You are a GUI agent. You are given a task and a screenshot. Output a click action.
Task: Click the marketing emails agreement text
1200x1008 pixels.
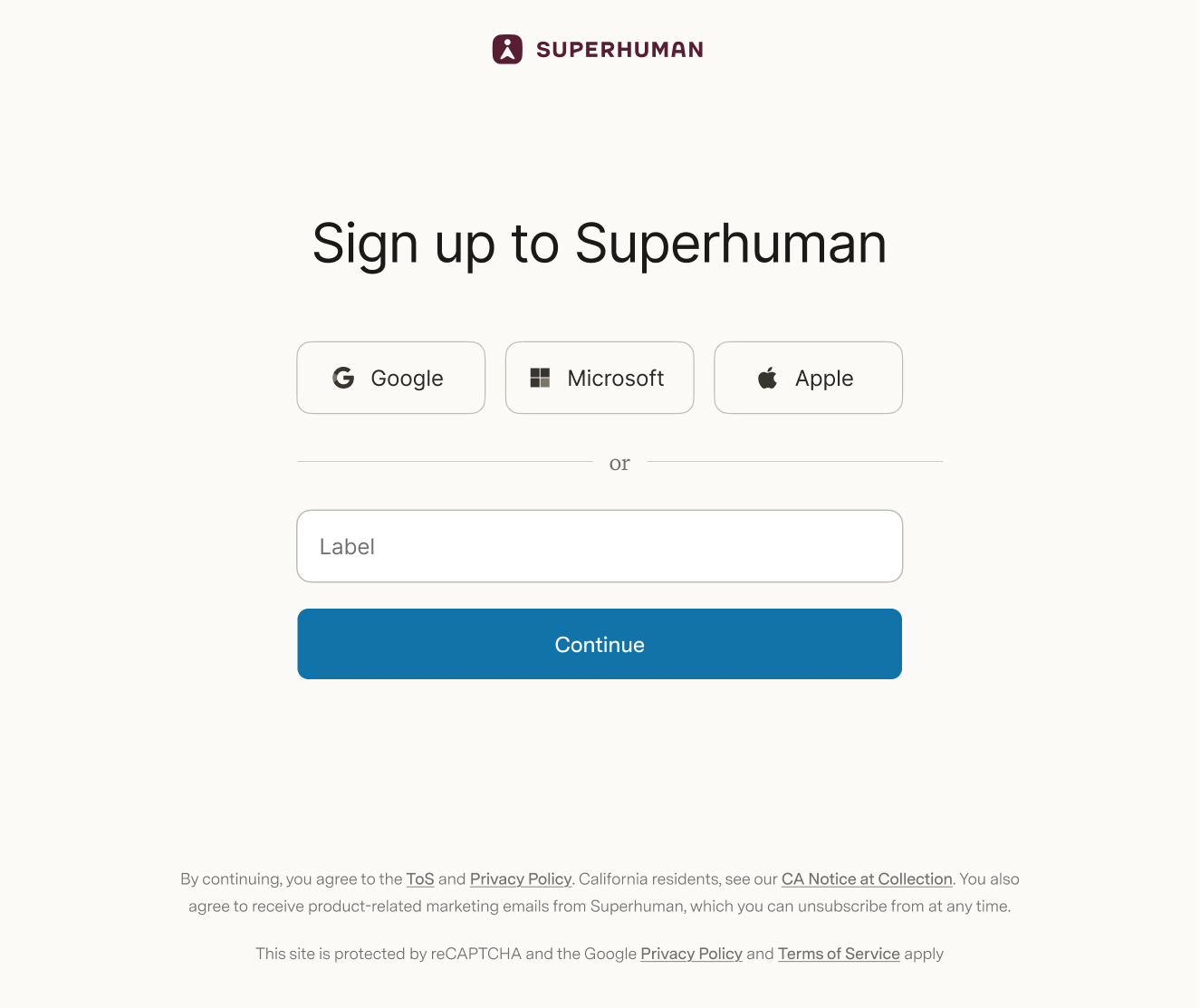pos(600,906)
